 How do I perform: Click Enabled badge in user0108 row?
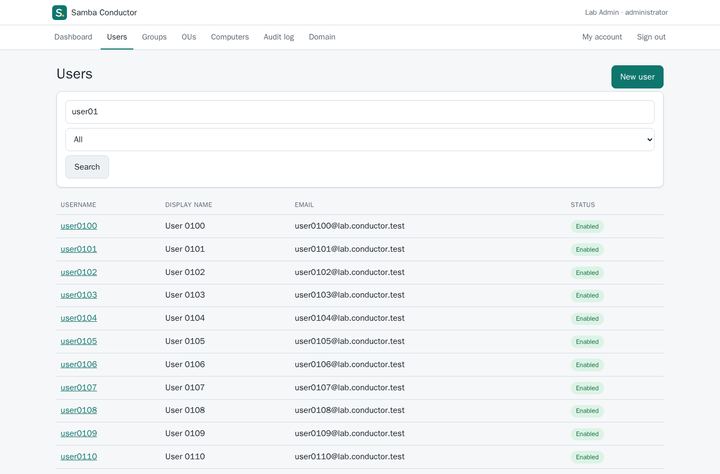(x=587, y=411)
